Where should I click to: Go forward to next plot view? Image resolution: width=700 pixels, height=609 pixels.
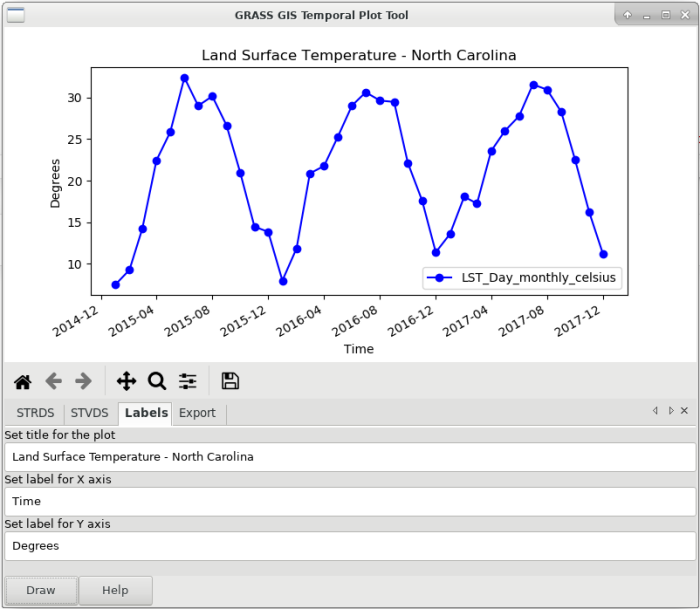tap(84, 381)
